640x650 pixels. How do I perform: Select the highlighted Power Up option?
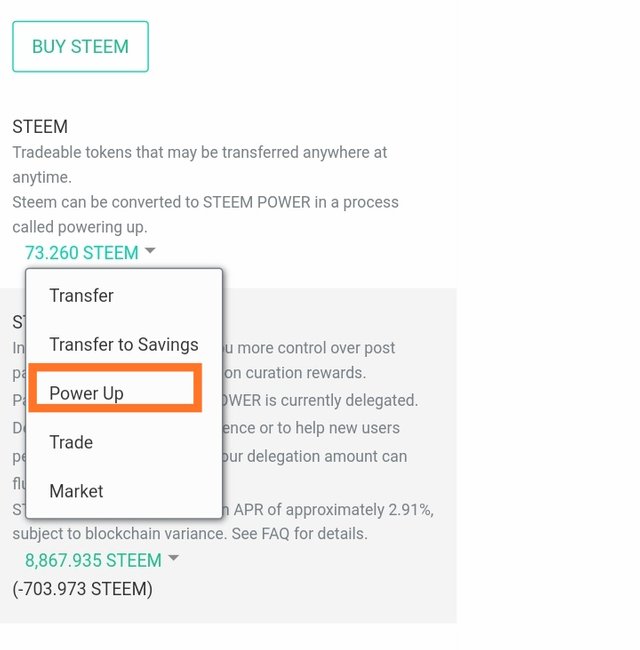point(87,393)
